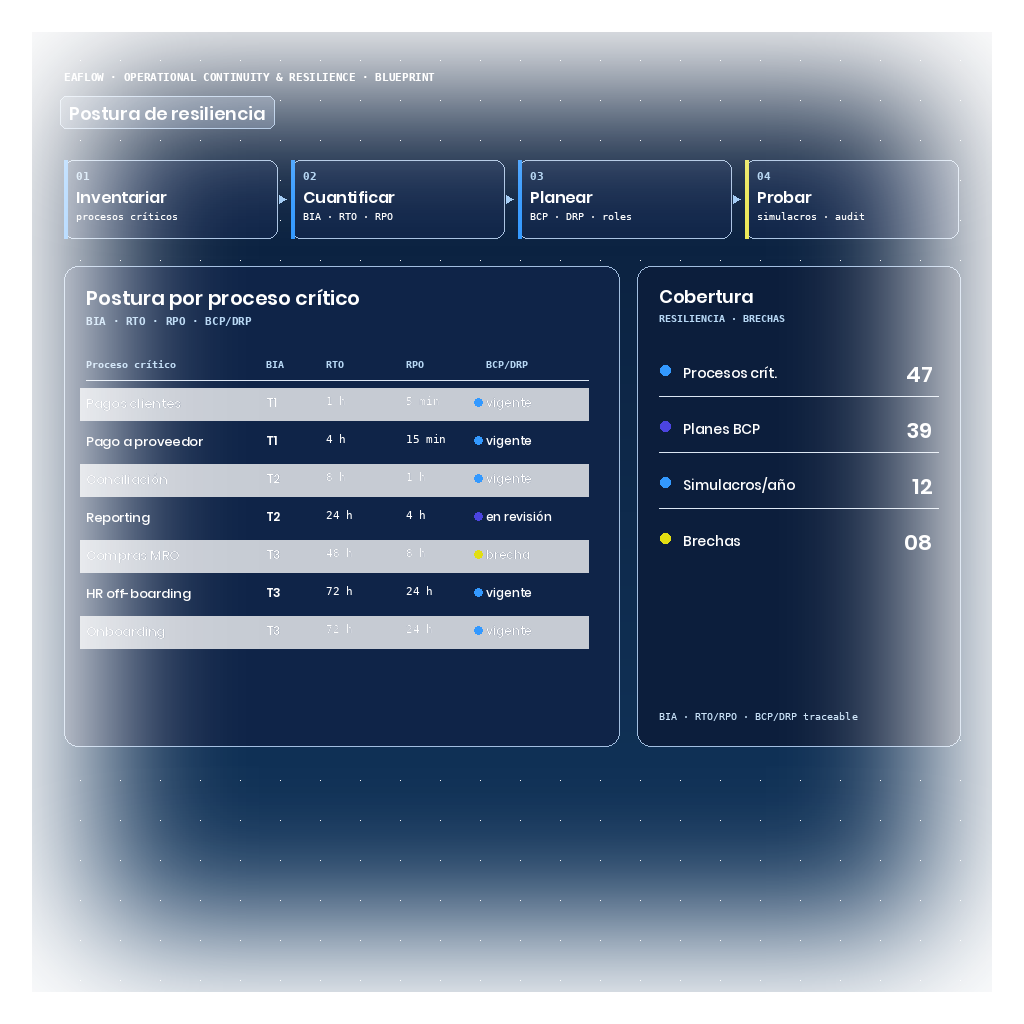Click T3 BIA tier in HR off-boarding row
This screenshot has width=1024, height=1024.
tap(274, 592)
